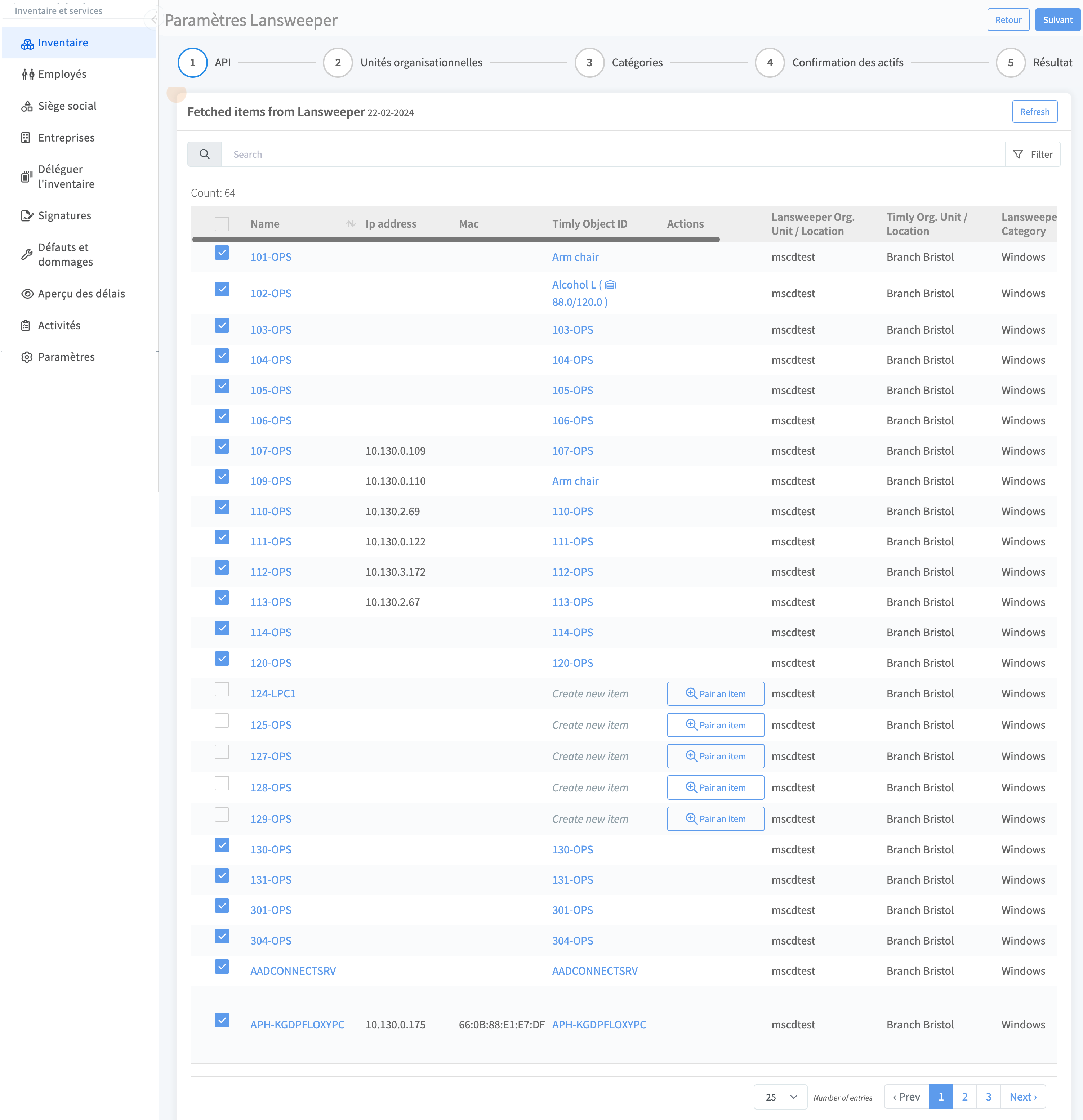Screen dimensions: 1083x1120
Task: Click the Filter funnel icon
Action: [x=1018, y=154]
